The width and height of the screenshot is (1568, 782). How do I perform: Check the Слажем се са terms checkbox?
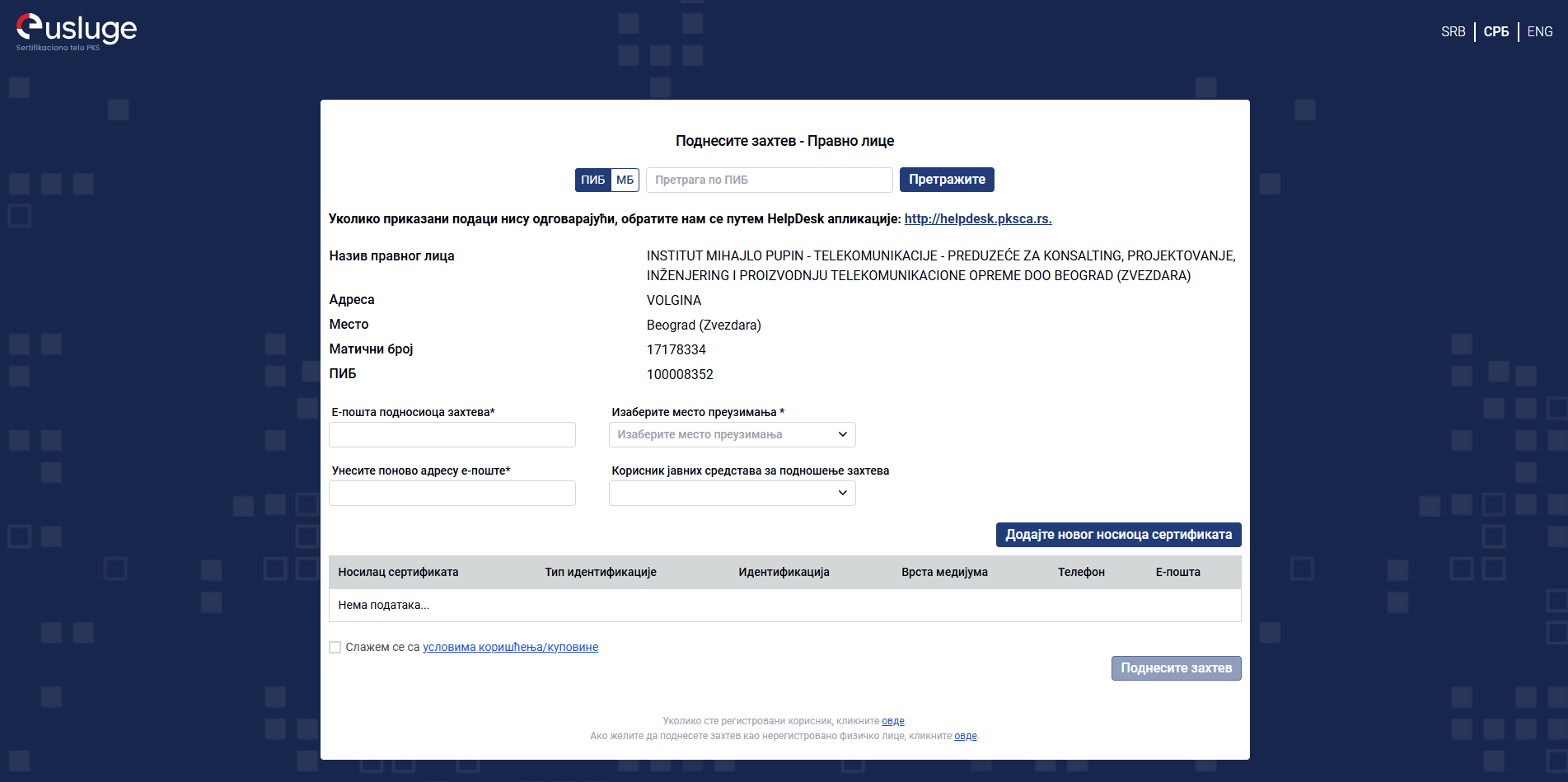[335, 648]
